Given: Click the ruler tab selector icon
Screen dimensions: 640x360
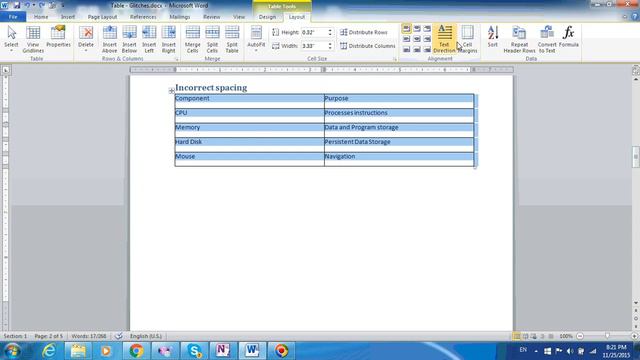Looking at the screenshot, I should 6,70.
